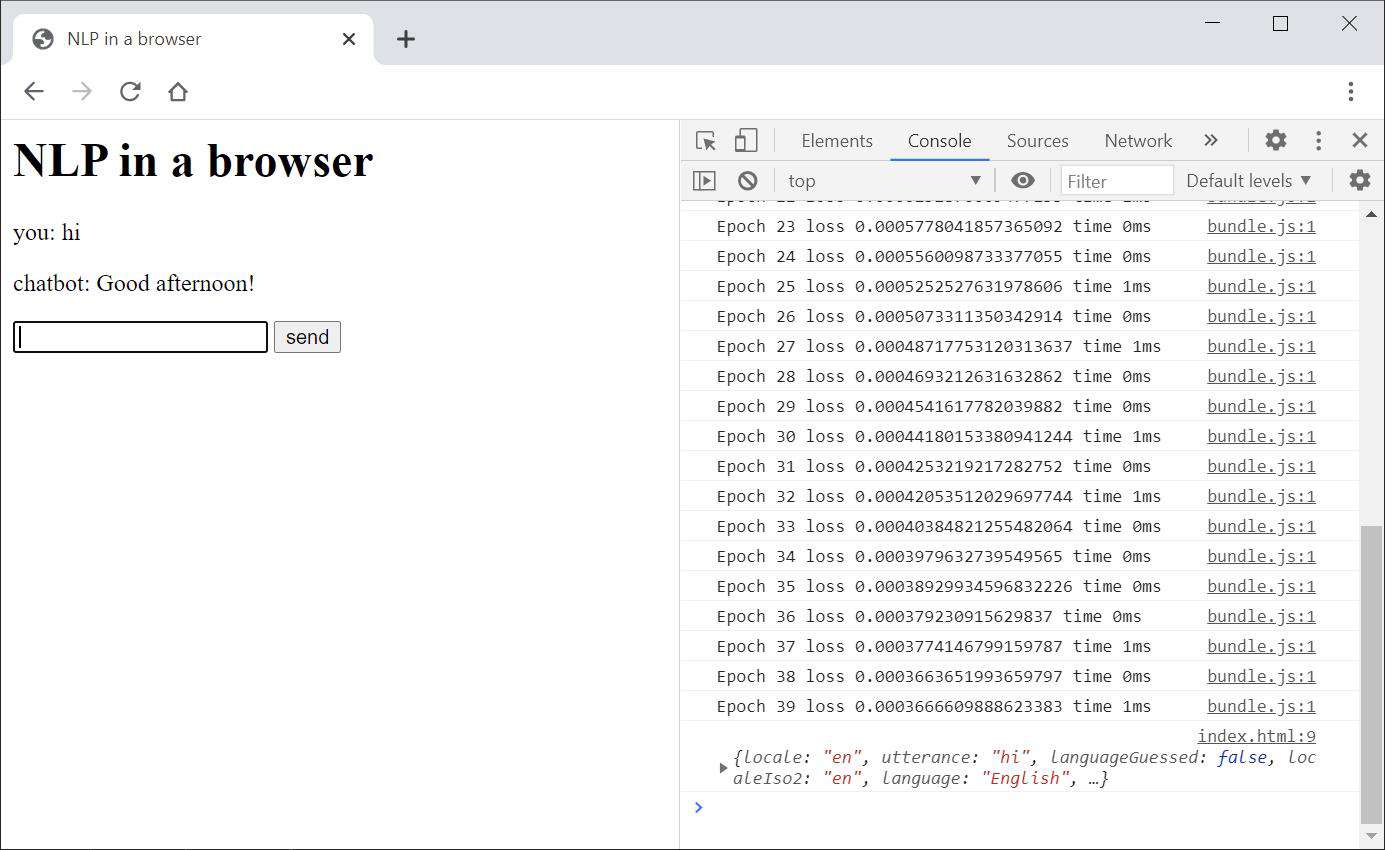Viewport: 1385px width, 850px height.
Task: Maximize the browser window
Action: (x=1280, y=24)
